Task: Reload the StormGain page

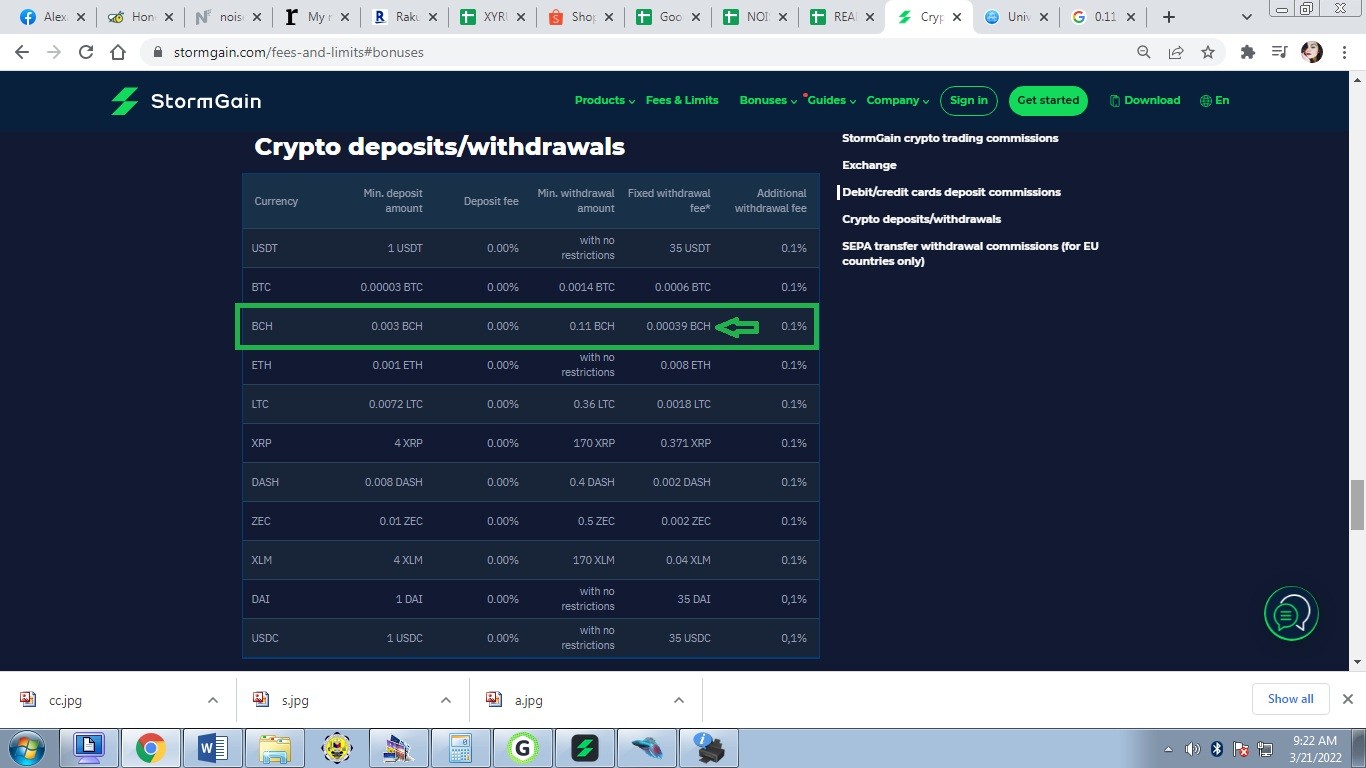Action: 86,52
